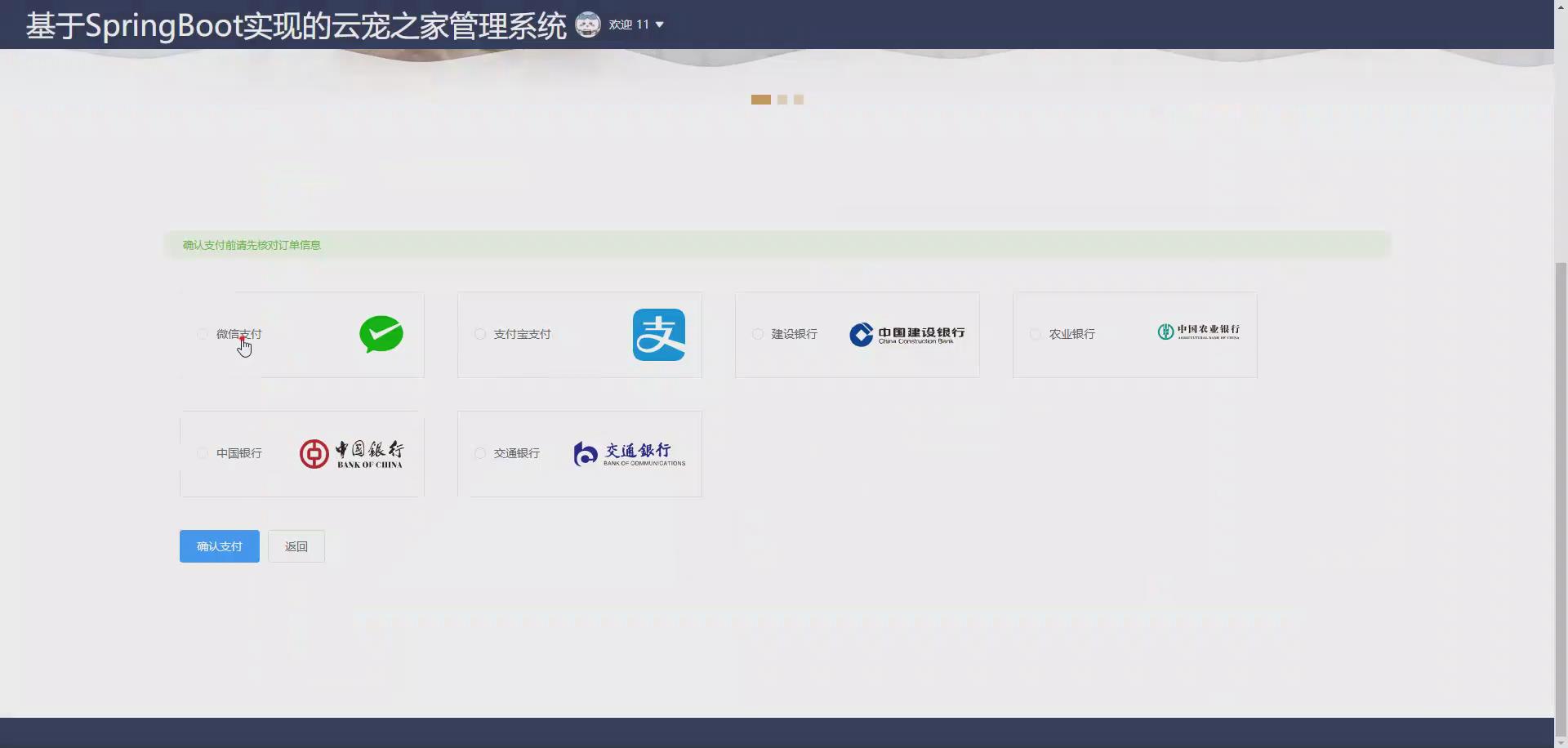Click the 微信支付 label text

[239, 334]
